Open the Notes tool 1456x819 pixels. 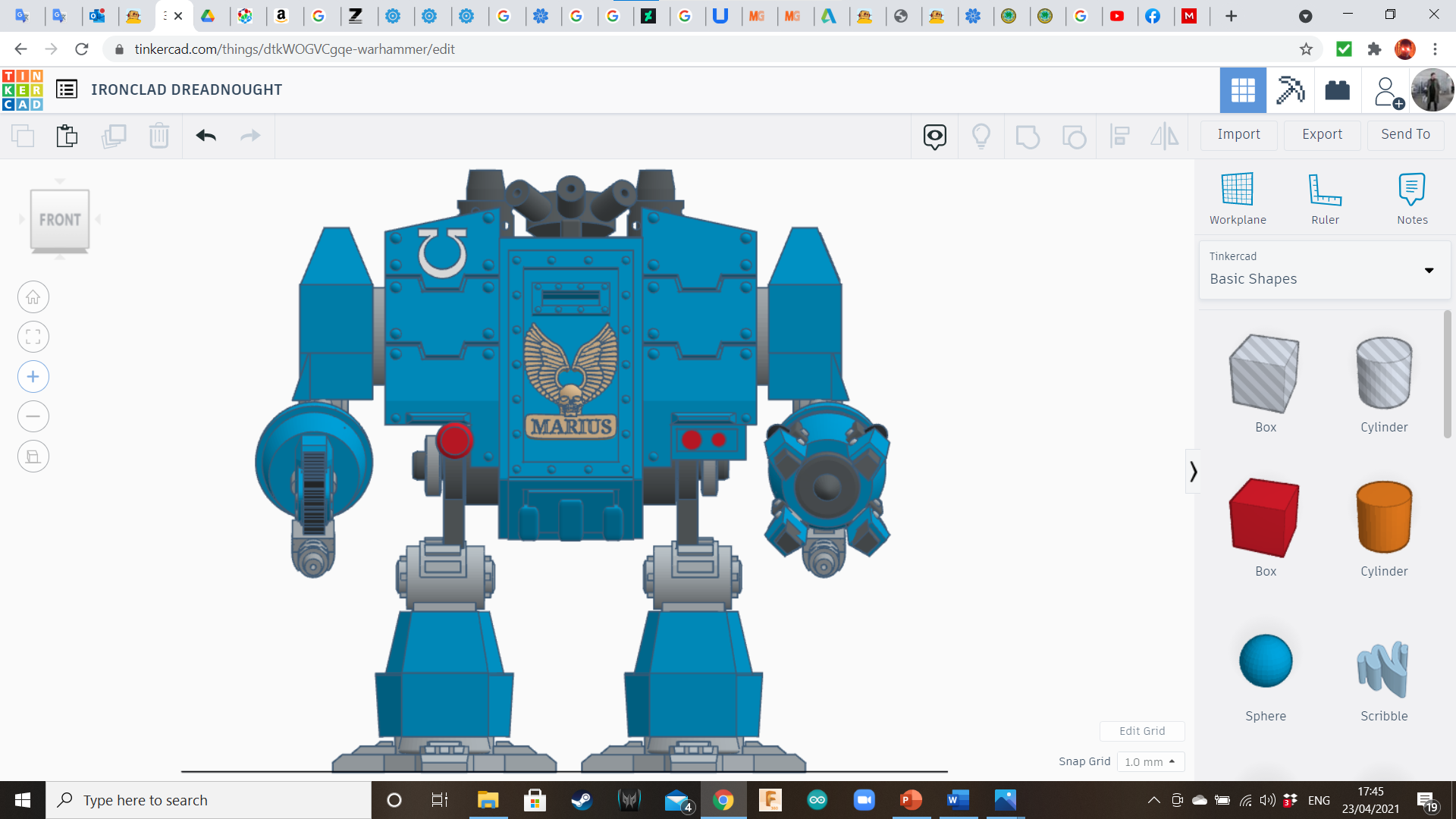point(1412,196)
